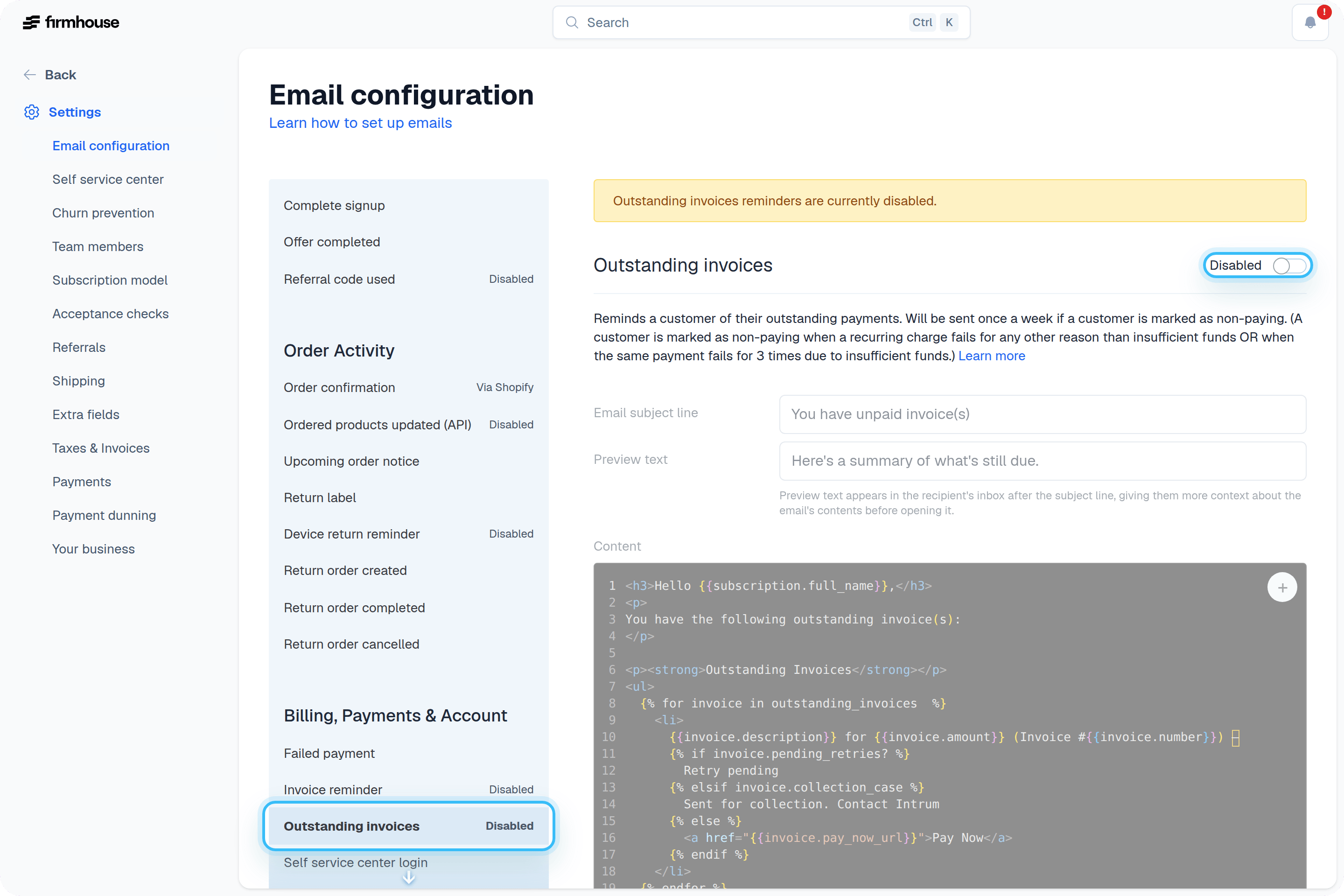The height and width of the screenshot is (896, 1344).
Task: Select Ordered products updated (API) template
Action: coord(409,425)
